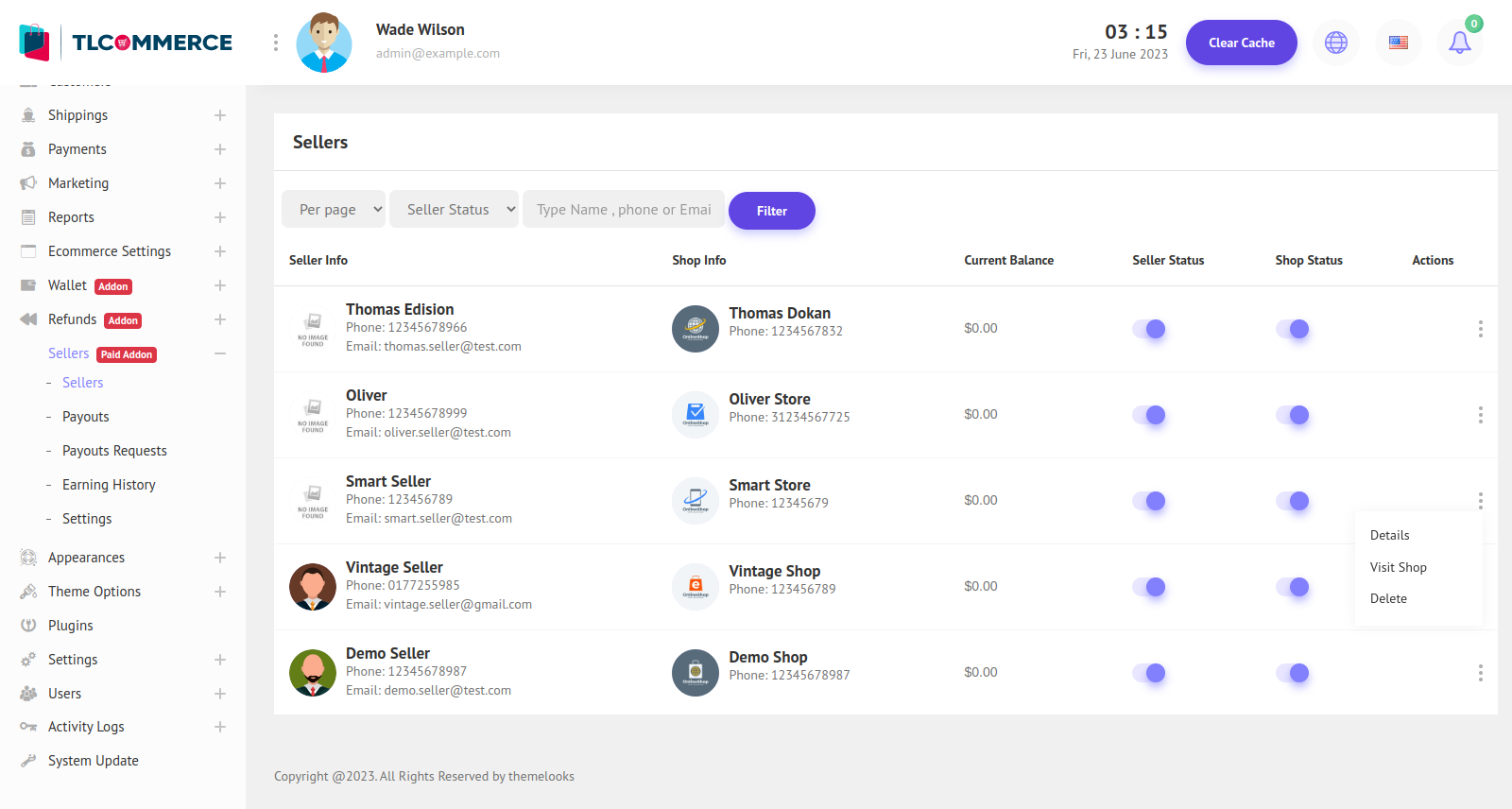Click the name, phone or email search field
The width and height of the screenshot is (1512, 809).
623,210
